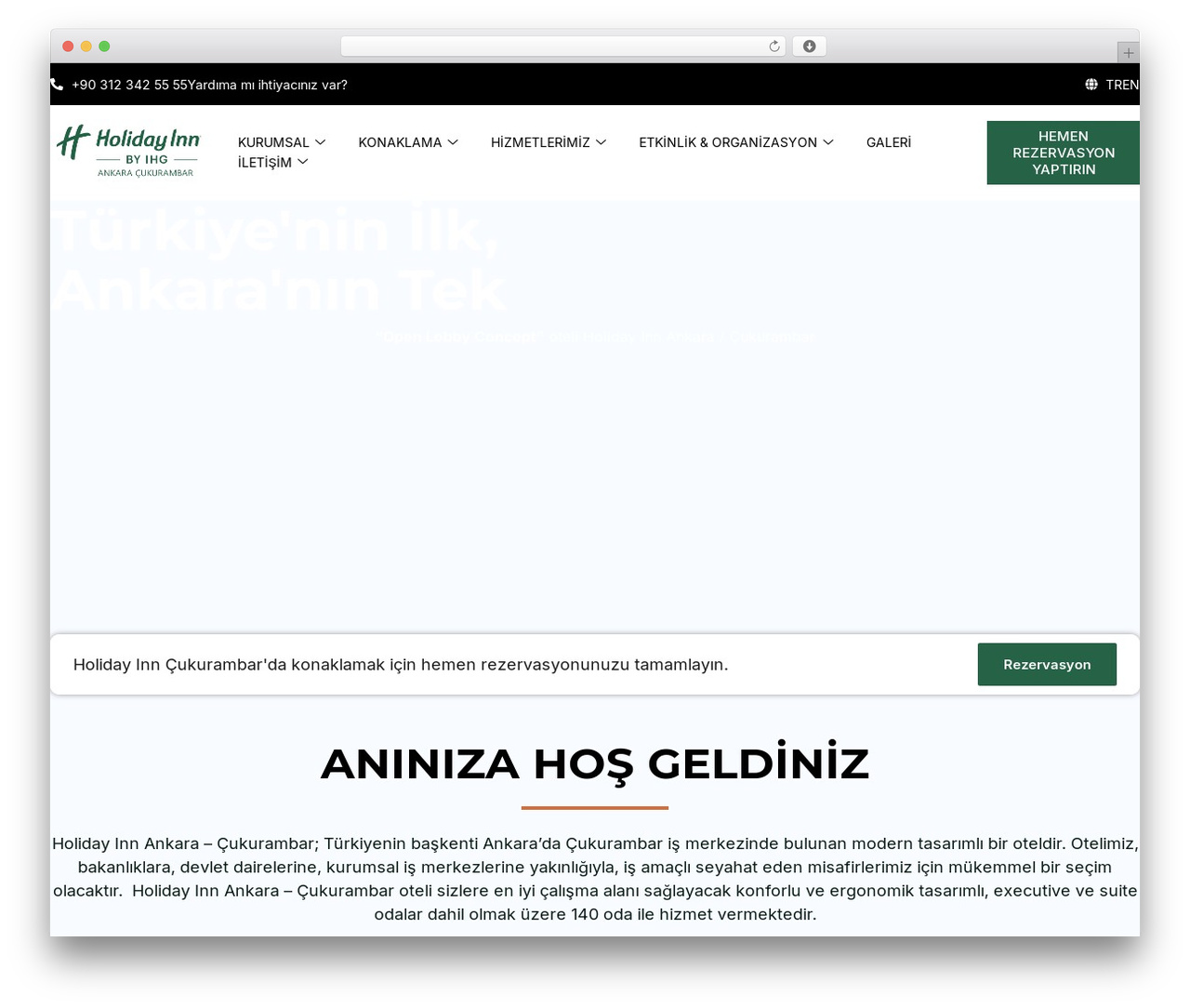The height and width of the screenshot is (1008, 1190).
Task: Click 'Yardıma mı ihtiyacınız var?' text
Action: 268,85
